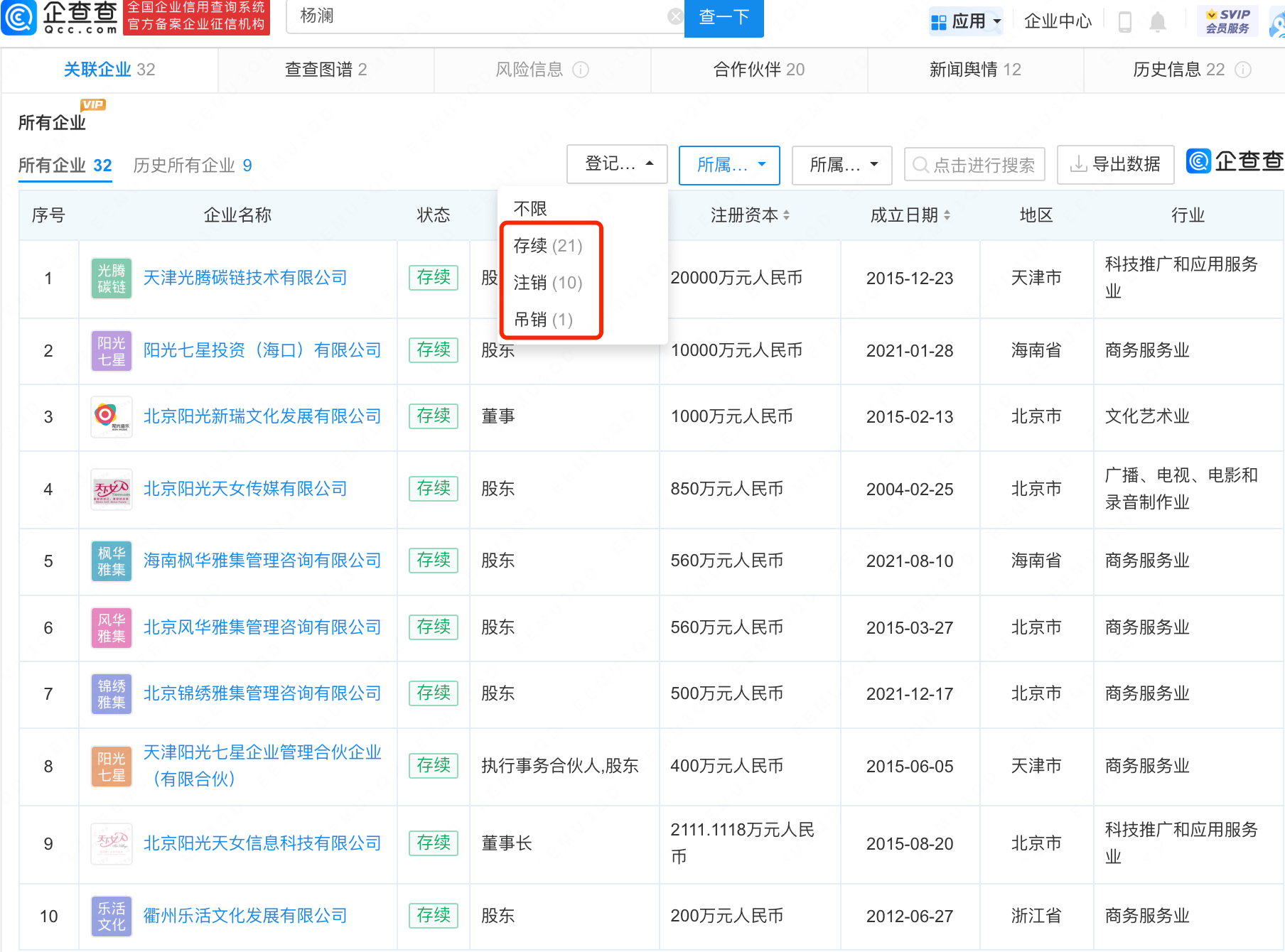Click the 锦绣雅集 company logo
1285x952 pixels.
(x=112, y=694)
